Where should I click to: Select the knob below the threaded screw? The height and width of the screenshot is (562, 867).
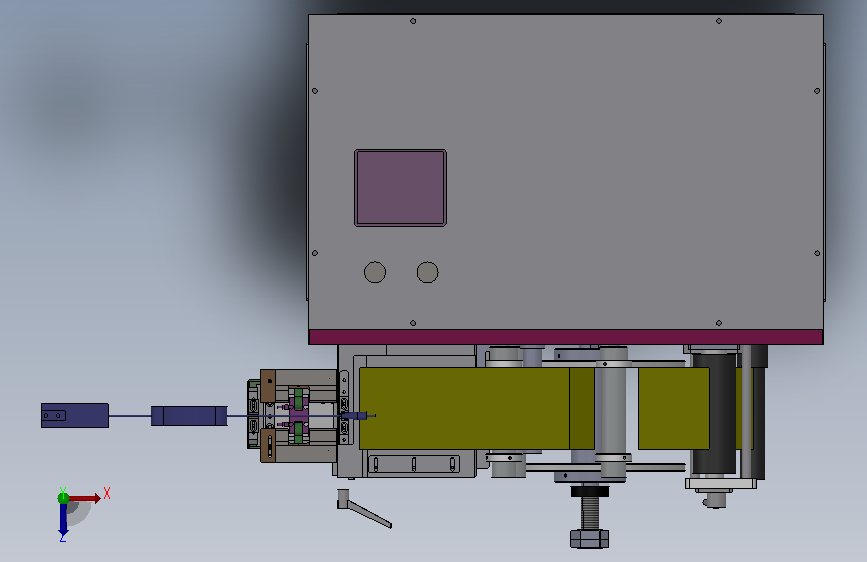pos(589,539)
